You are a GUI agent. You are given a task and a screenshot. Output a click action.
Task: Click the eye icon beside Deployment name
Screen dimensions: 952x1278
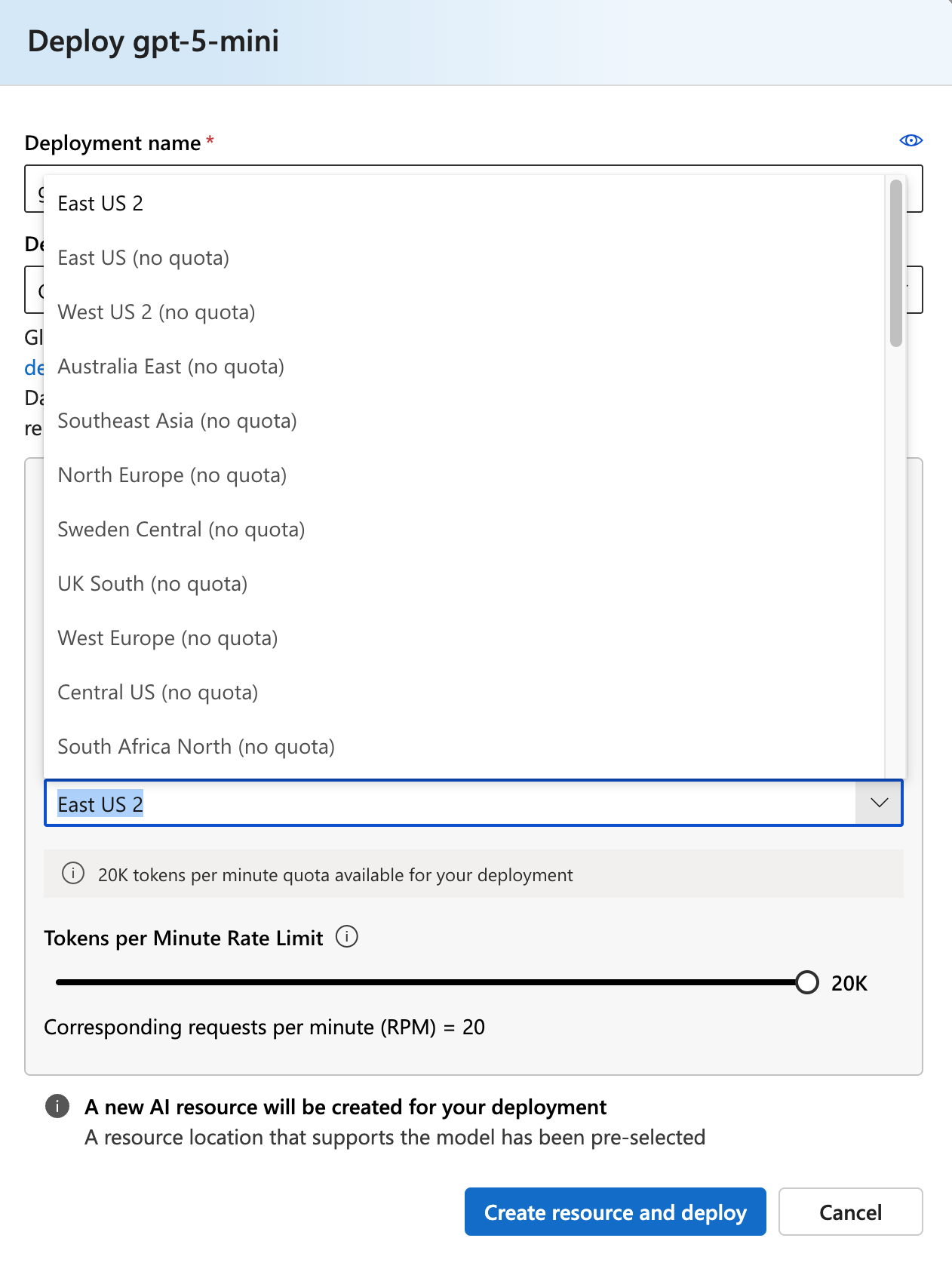(911, 140)
